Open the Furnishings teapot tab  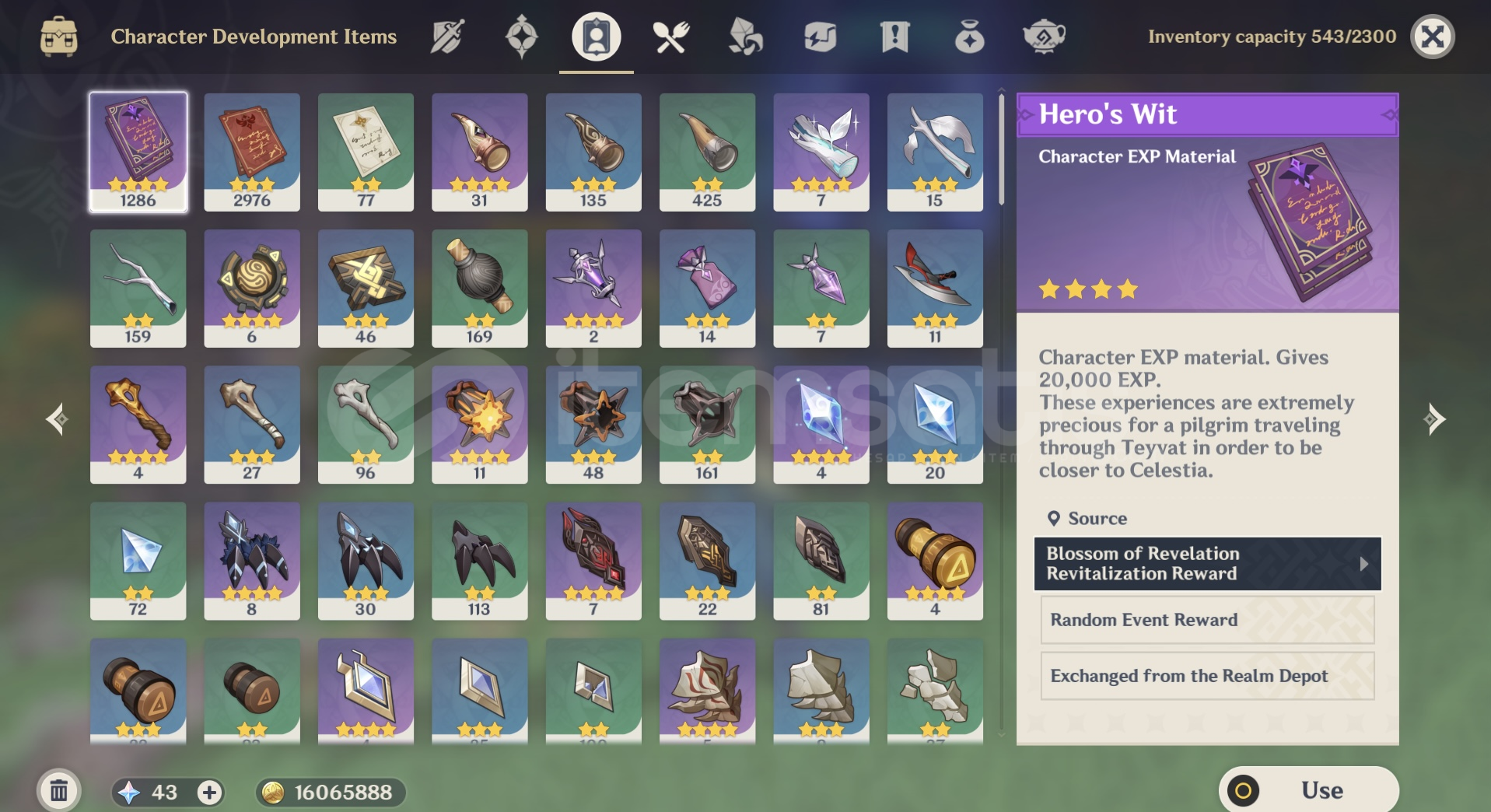(1044, 37)
